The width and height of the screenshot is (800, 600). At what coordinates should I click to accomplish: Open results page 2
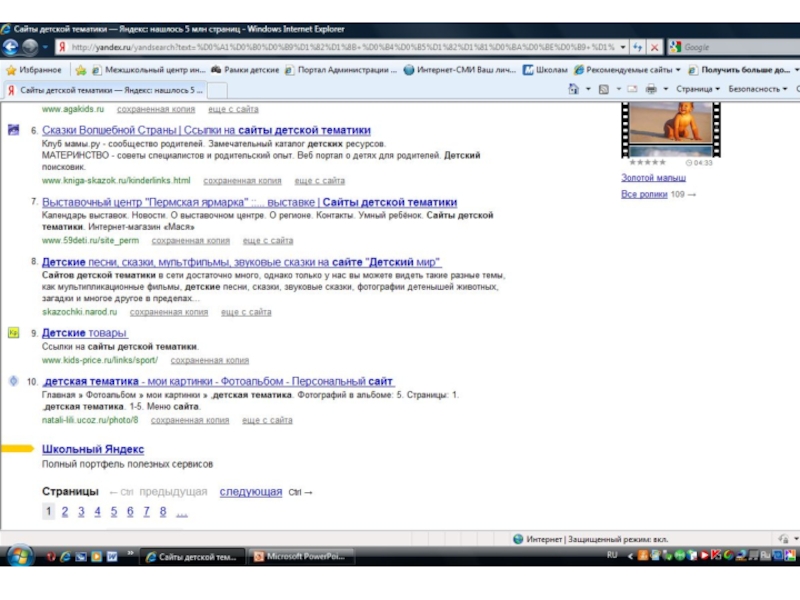65,512
